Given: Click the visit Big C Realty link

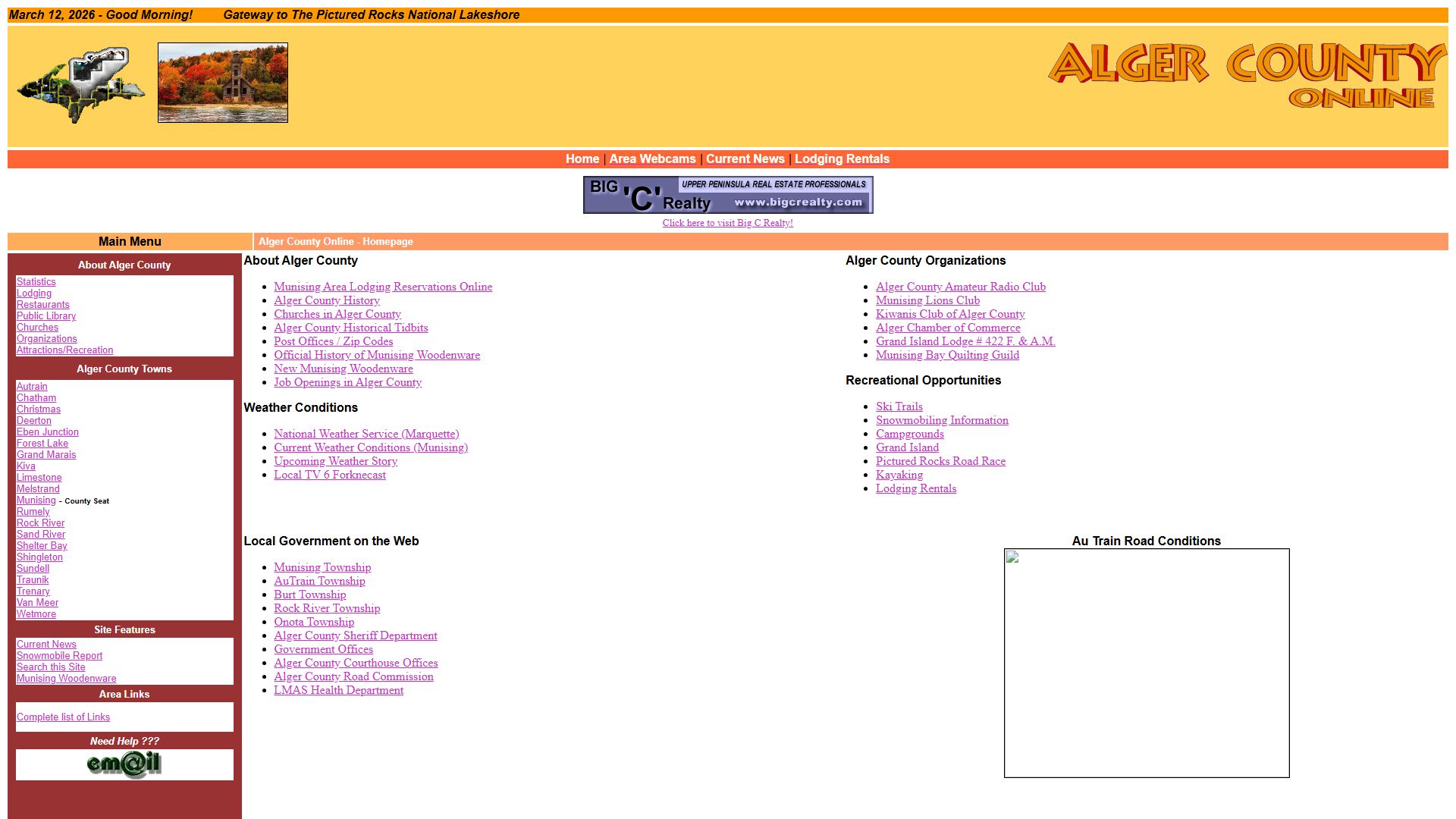Looking at the screenshot, I should click(727, 223).
